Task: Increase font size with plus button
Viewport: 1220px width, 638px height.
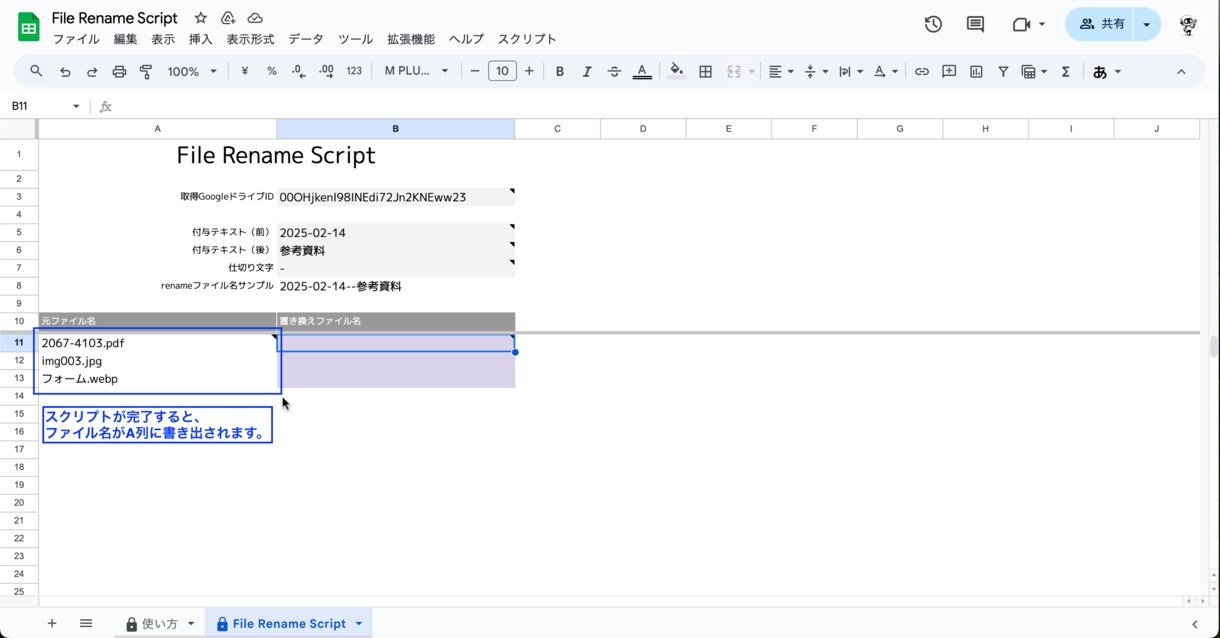Action: pos(529,71)
